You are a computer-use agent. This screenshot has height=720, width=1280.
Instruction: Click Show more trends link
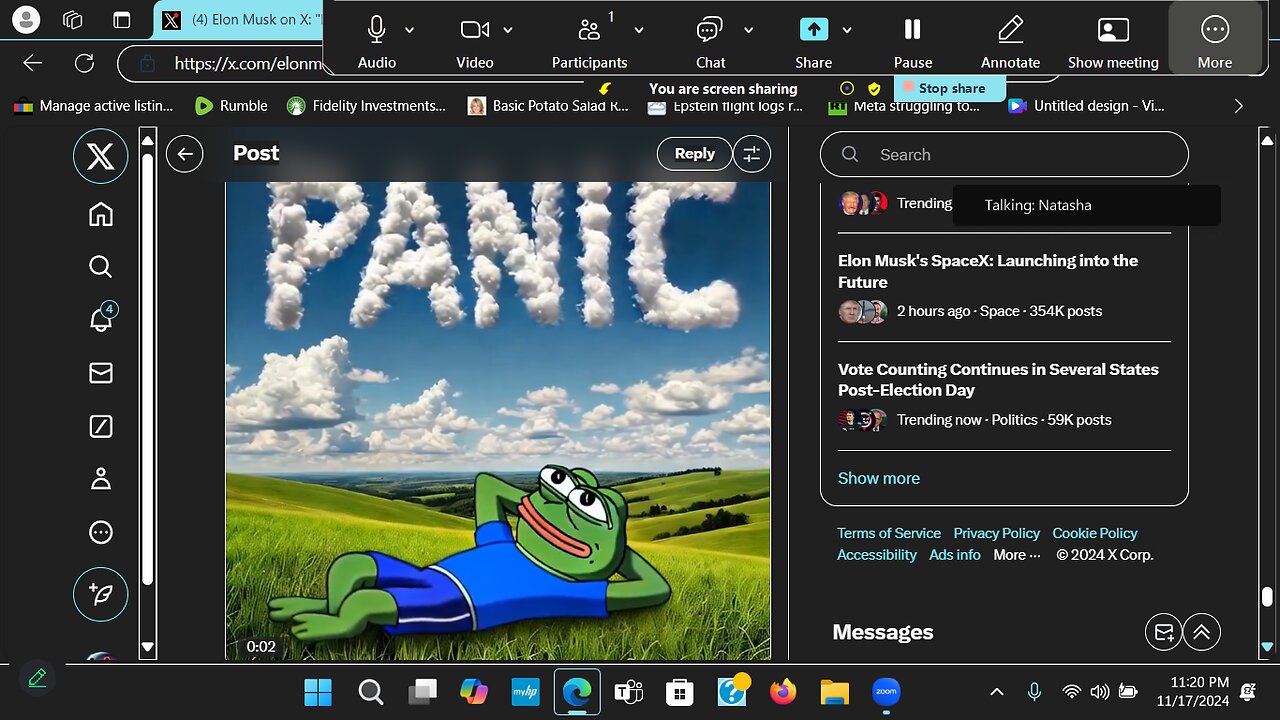(x=879, y=478)
